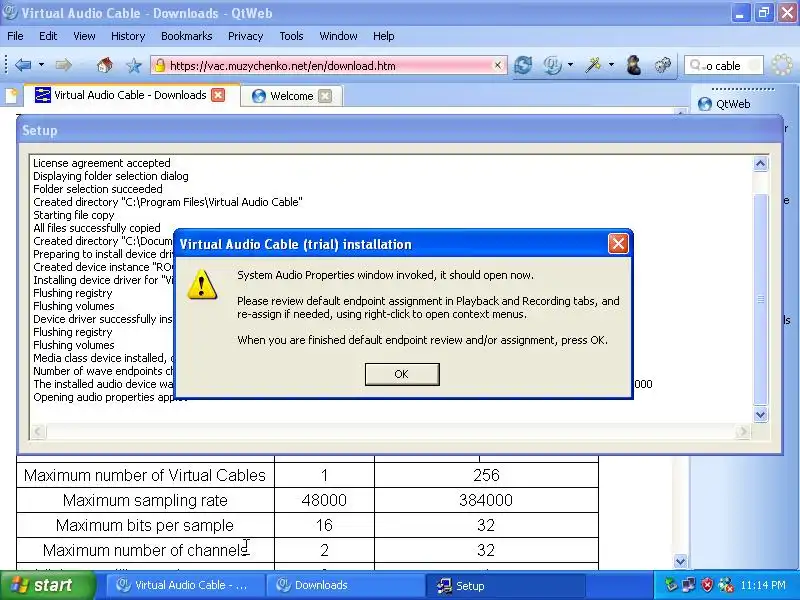Viewport: 800px width, 600px height.
Task: Open the Edit menu
Action: 48,36
